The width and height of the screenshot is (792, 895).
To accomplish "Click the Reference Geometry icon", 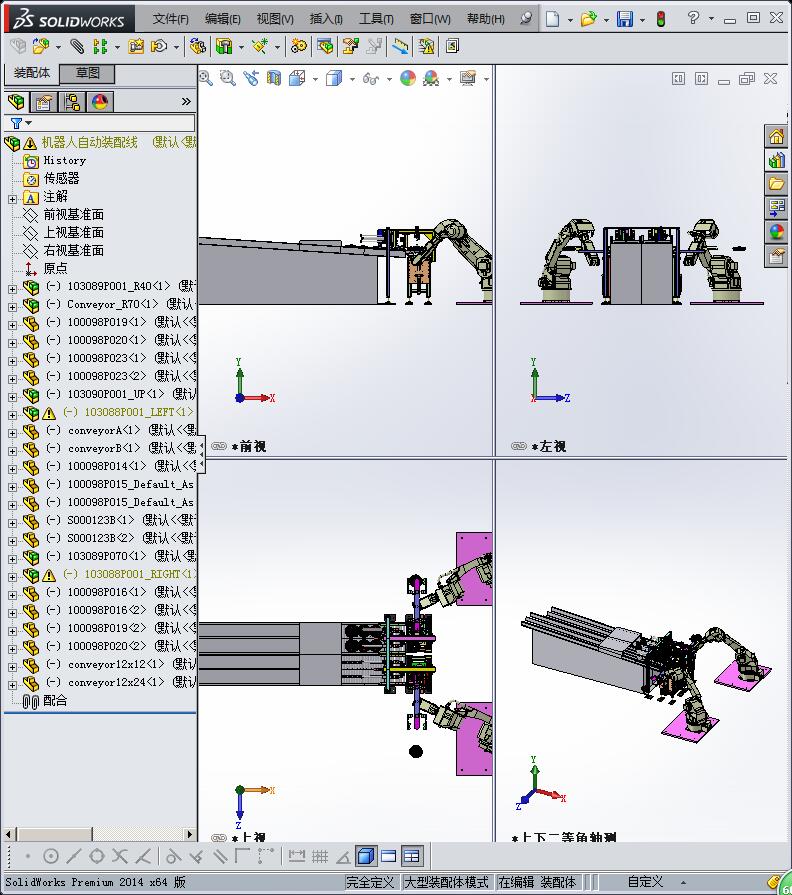I will [x=260, y=46].
